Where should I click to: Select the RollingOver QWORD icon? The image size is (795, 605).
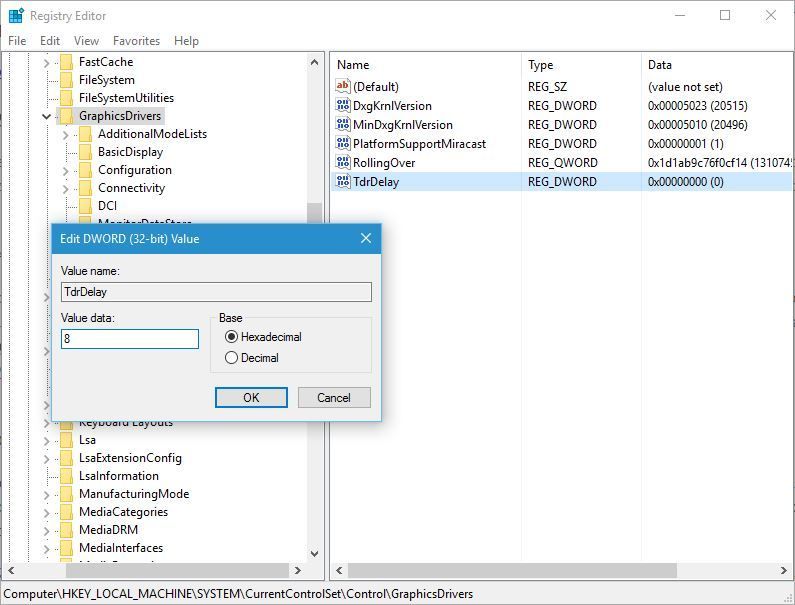tap(343, 162)
